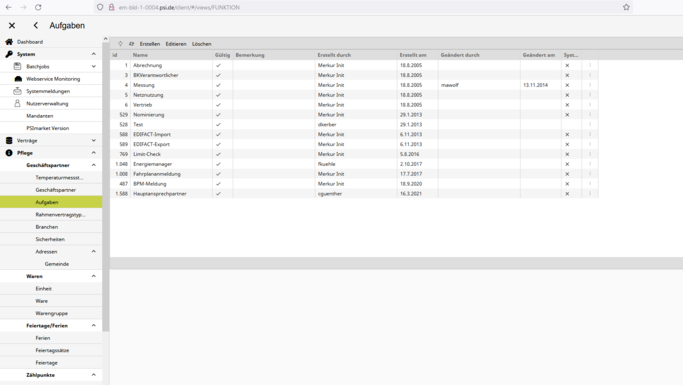Collapse the Pflege section chevron

click(x=94, y=153)
